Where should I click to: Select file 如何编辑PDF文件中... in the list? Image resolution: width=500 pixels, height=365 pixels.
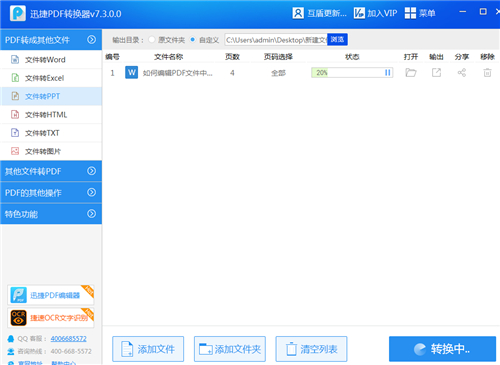point(177,73)
